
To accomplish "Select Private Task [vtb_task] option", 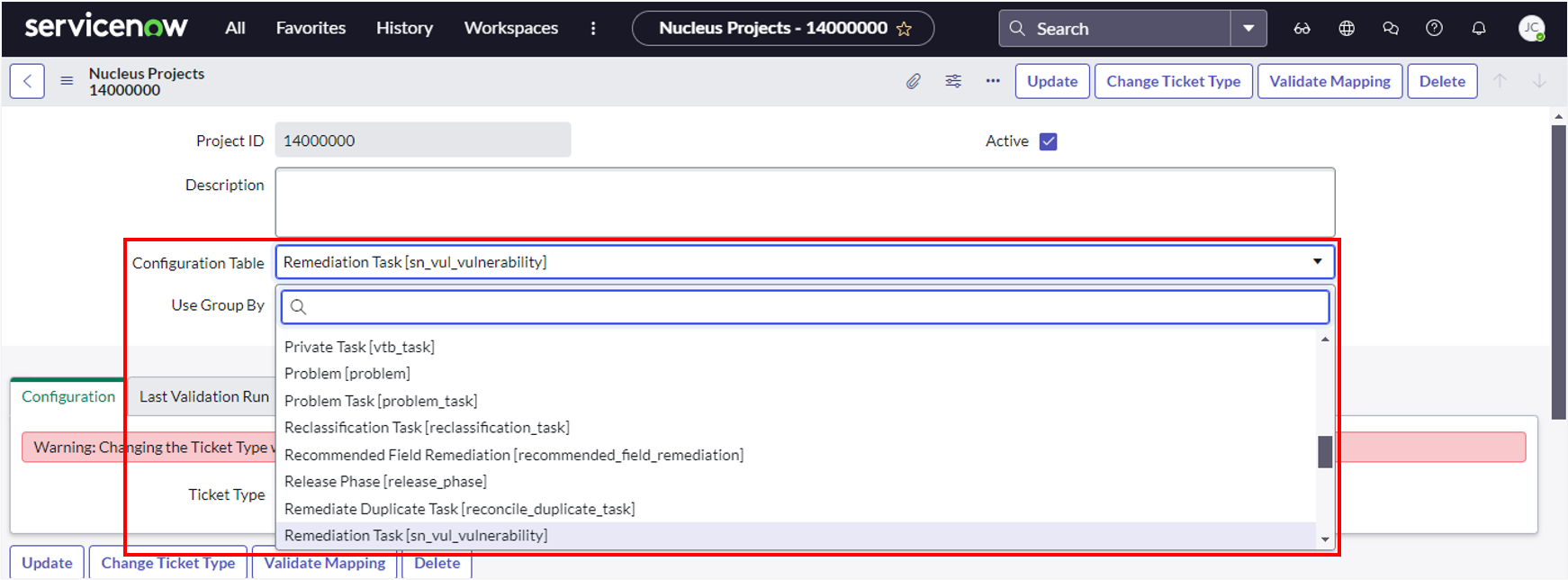I will (796, 347).
